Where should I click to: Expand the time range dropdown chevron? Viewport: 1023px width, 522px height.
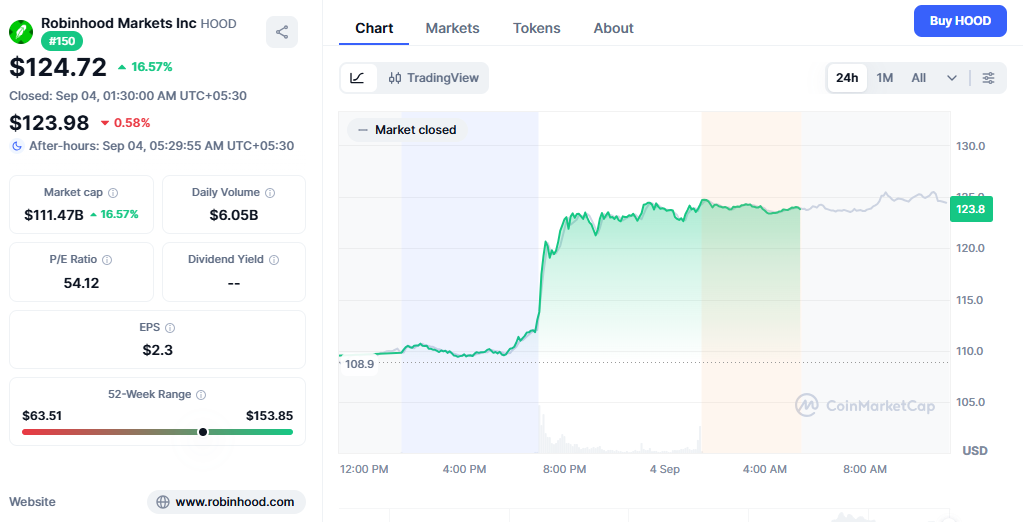coord(952,78)
